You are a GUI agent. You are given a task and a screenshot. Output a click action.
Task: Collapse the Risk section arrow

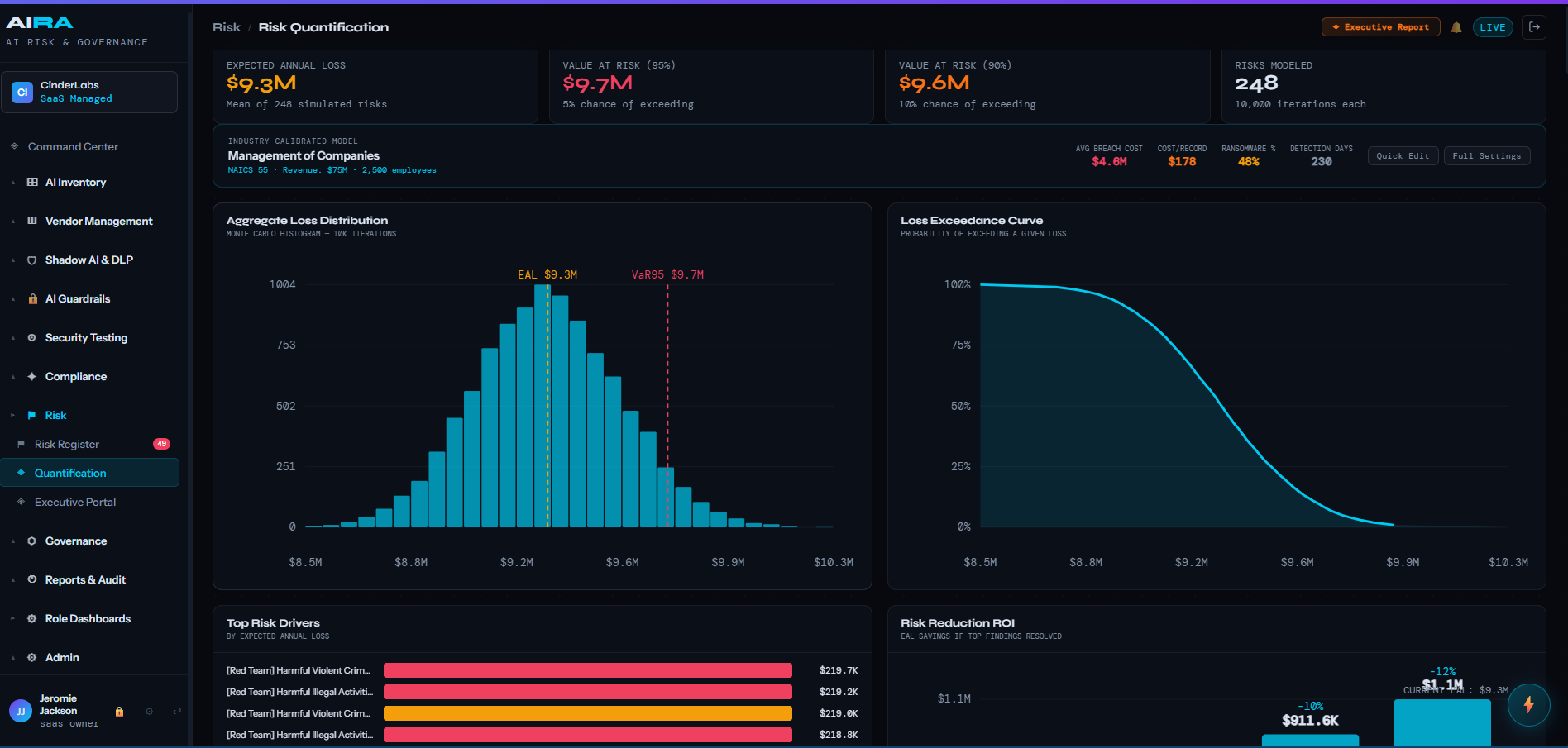click(13, 415)
